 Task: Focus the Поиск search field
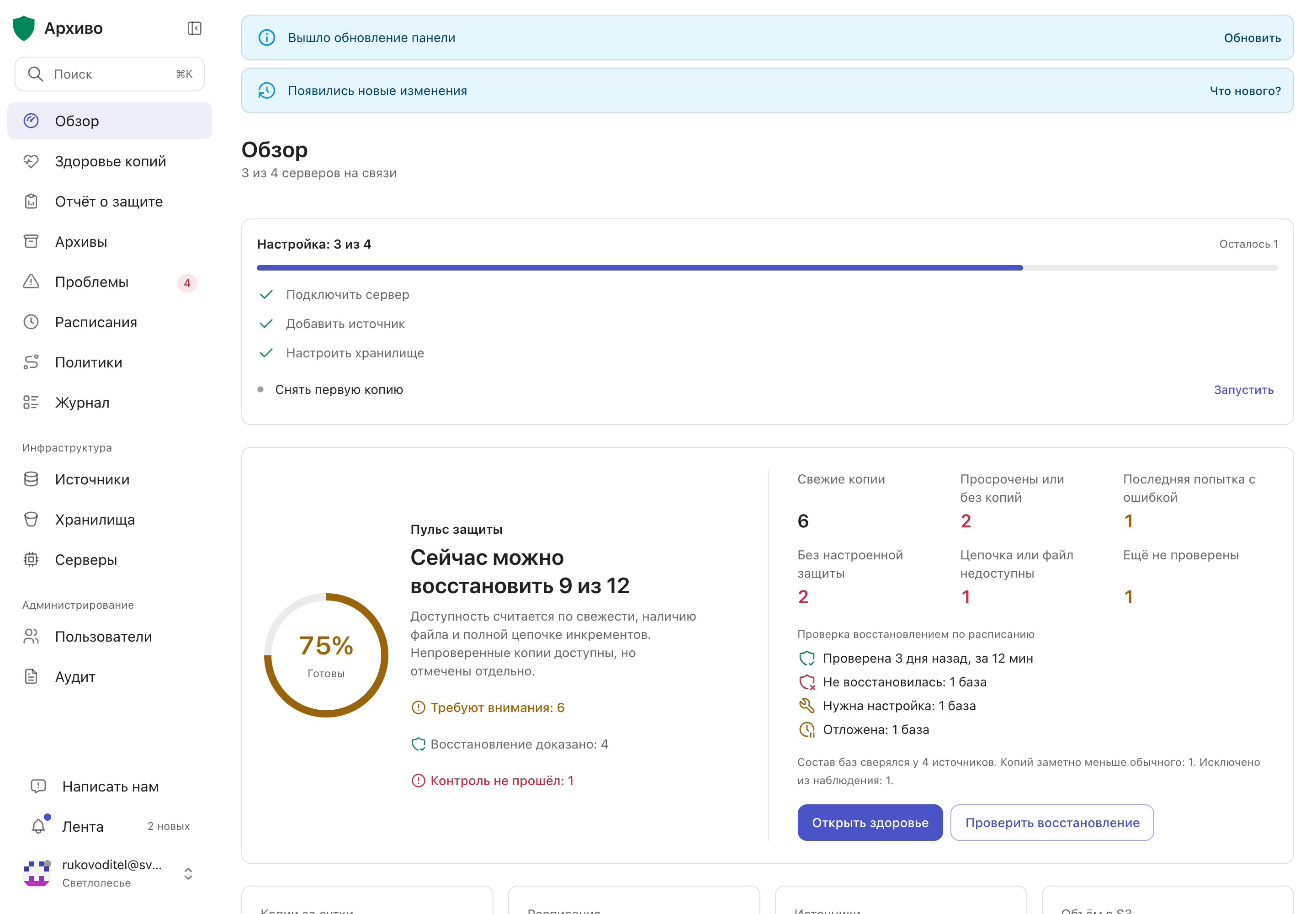coord(109,74)
